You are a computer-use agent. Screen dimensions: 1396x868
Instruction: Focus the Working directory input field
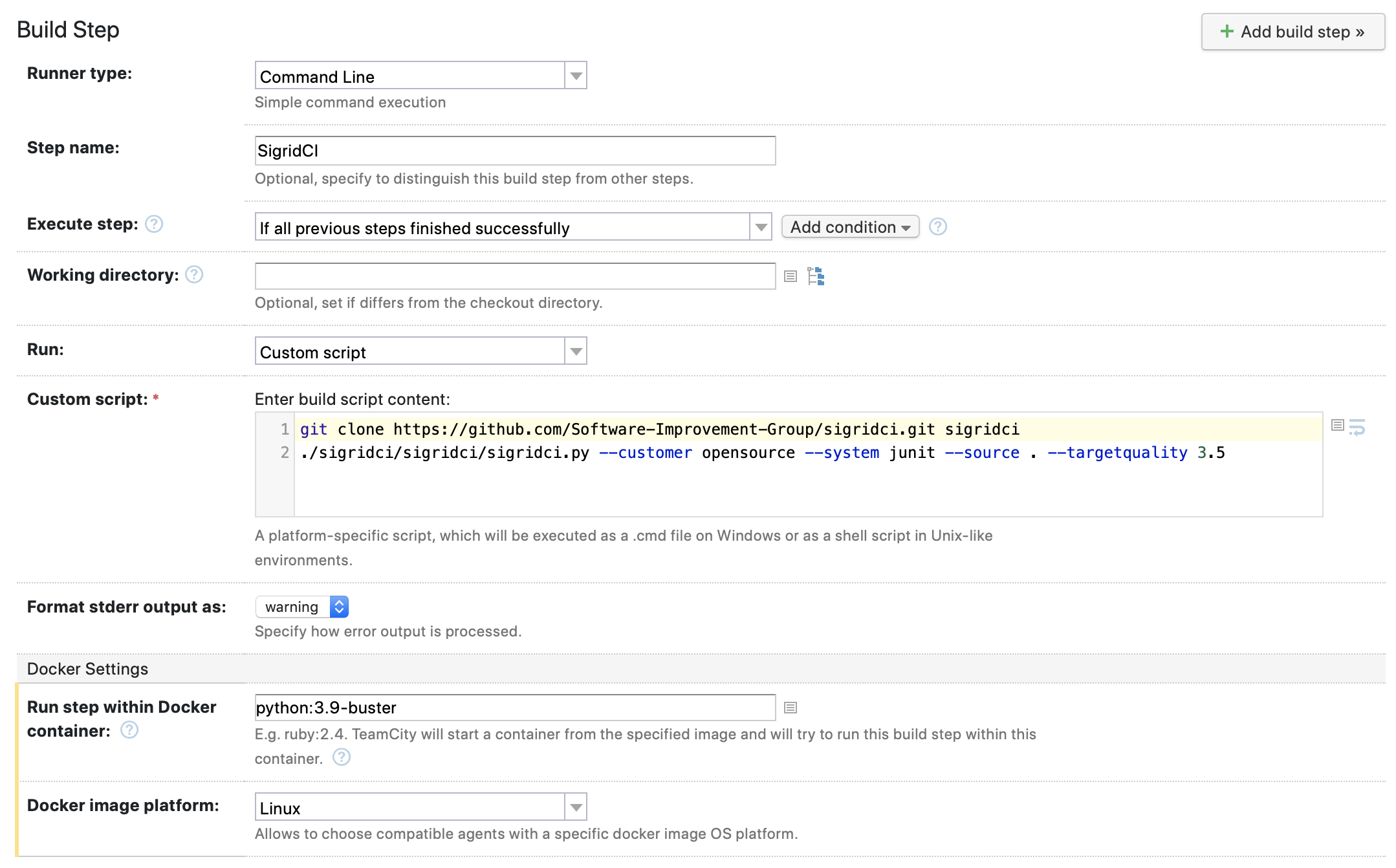pyautogui.click(x=515, y=276)
